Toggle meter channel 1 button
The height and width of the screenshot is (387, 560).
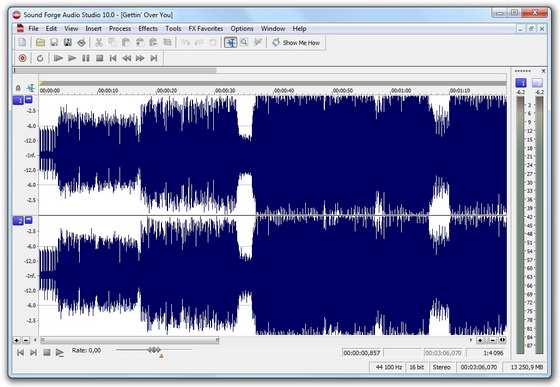tap(521, 83)
